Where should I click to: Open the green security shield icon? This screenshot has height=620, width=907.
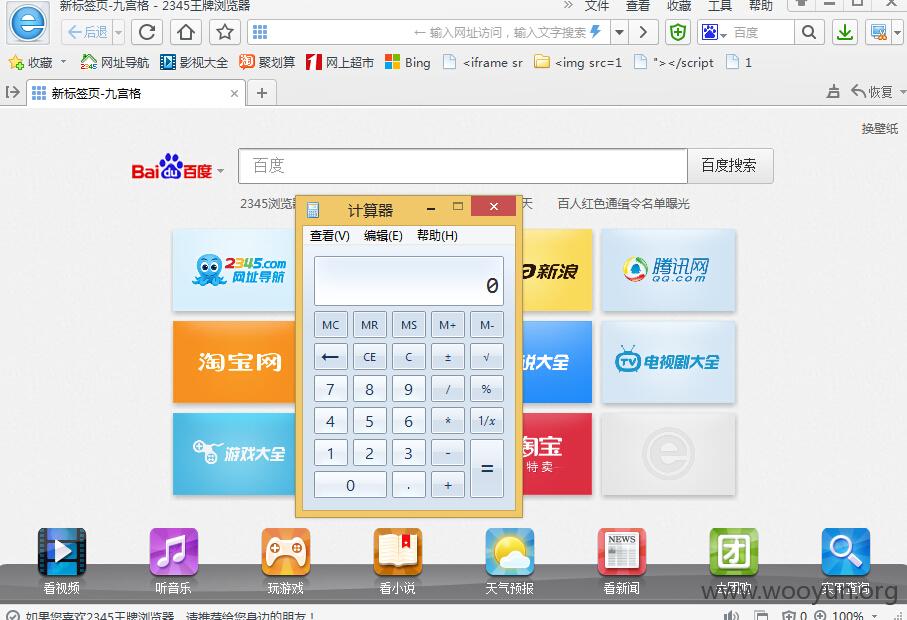[677, 32]
